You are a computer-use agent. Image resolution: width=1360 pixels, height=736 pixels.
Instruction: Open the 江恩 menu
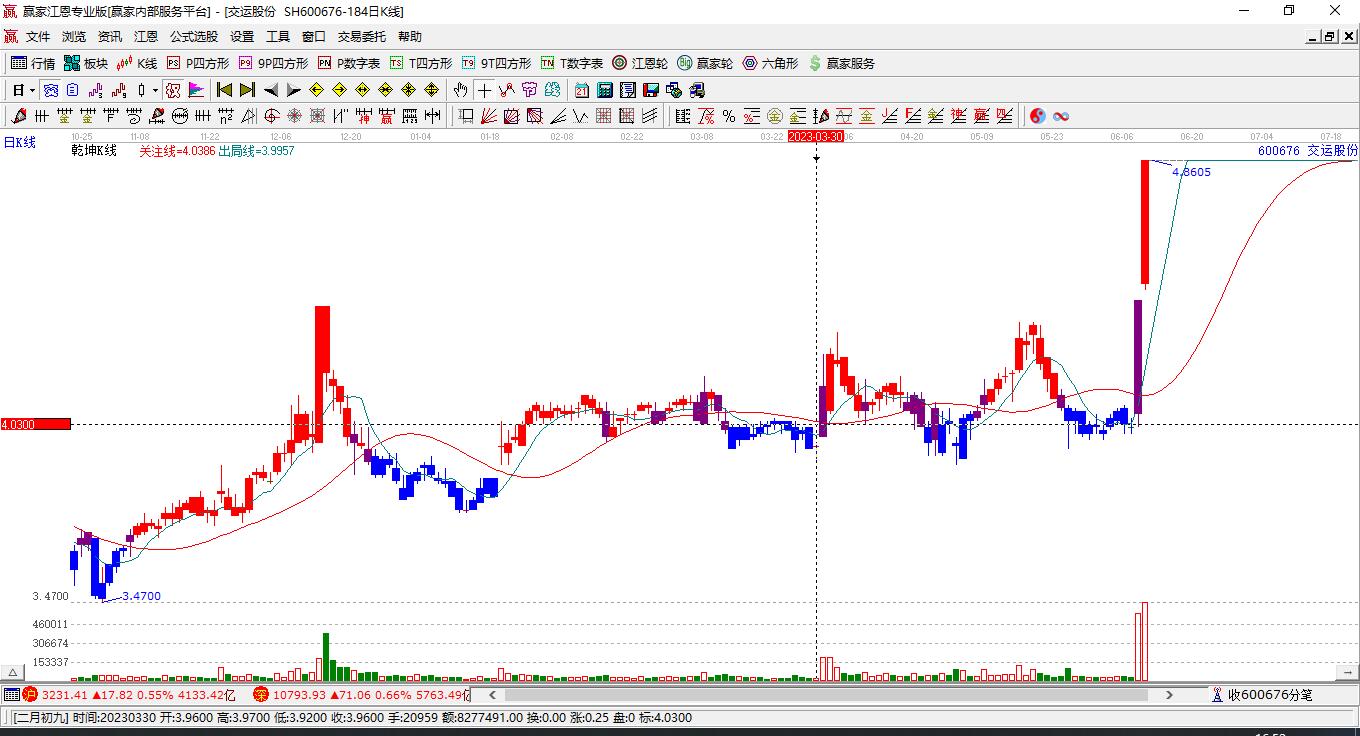146,36
